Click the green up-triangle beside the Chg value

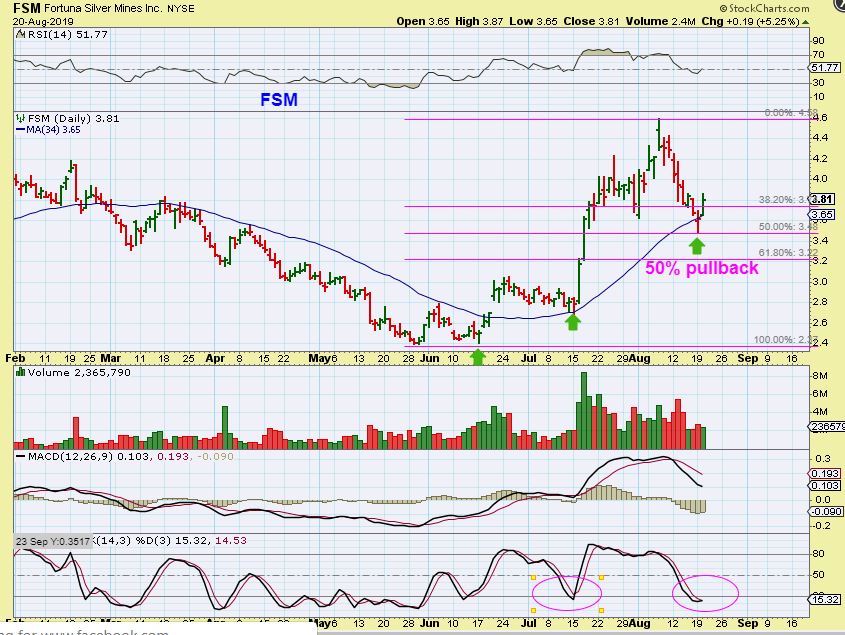(x=805, y=22)
